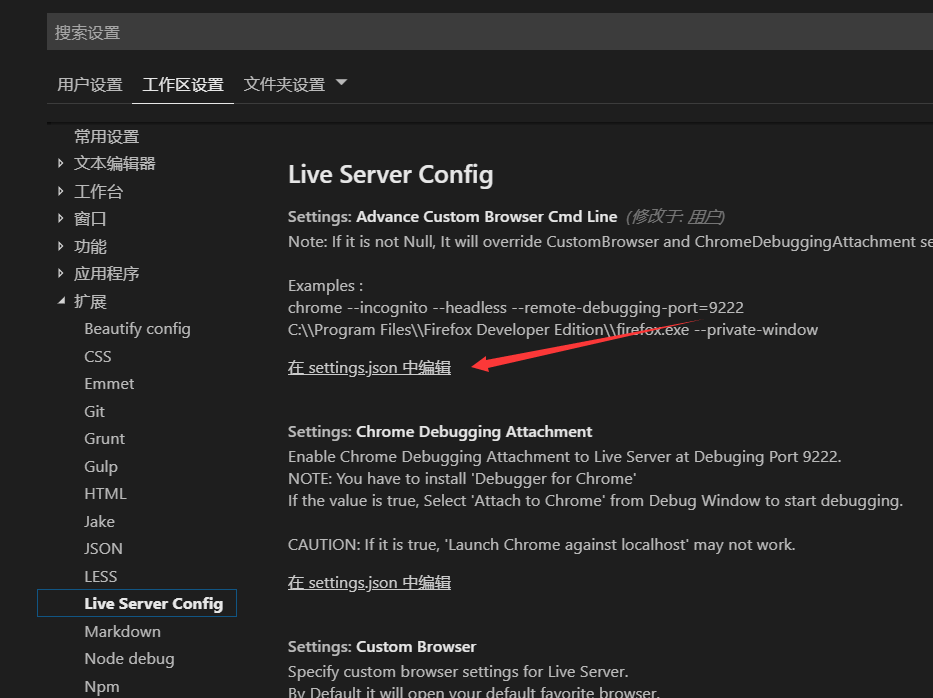
Task: Open Gulp extension settings
Action: click(101, 467)
